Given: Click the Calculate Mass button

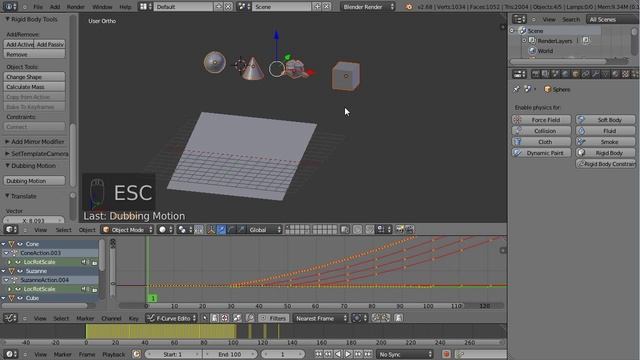Looking at the screenshot, I should point(34,87).
